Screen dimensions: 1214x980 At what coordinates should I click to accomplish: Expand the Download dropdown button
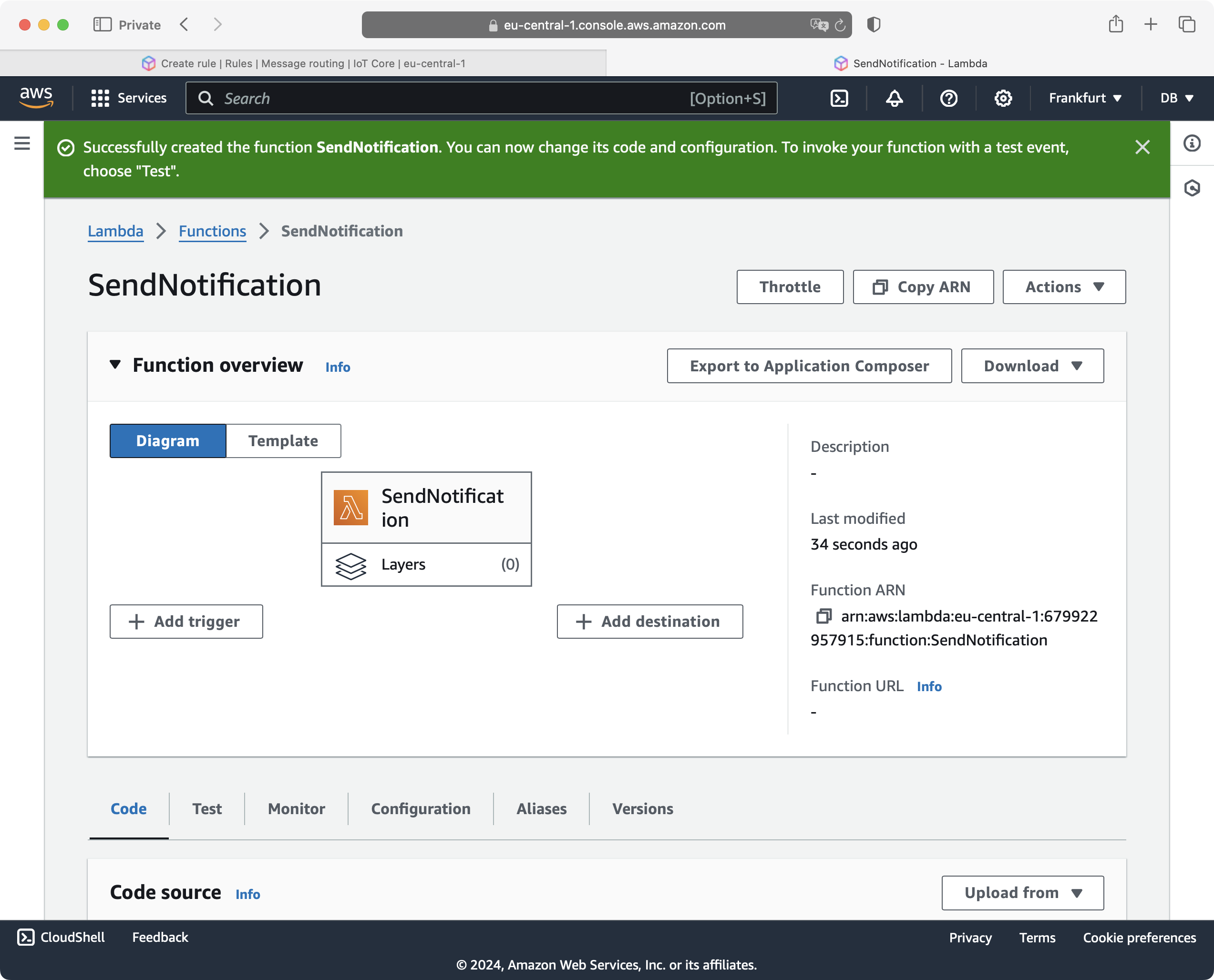pyautogui.click(x=1033, y=365)
